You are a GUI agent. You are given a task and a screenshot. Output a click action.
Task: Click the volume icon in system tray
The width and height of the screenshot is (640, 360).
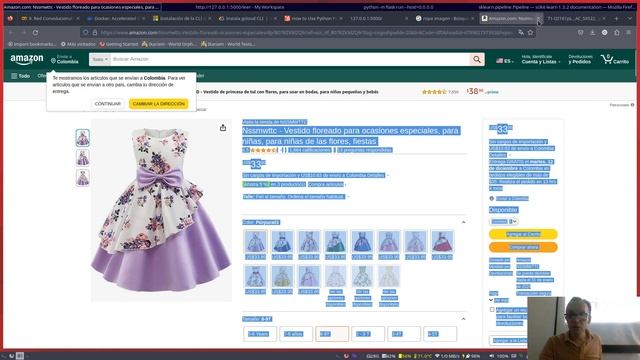point(491,356)
